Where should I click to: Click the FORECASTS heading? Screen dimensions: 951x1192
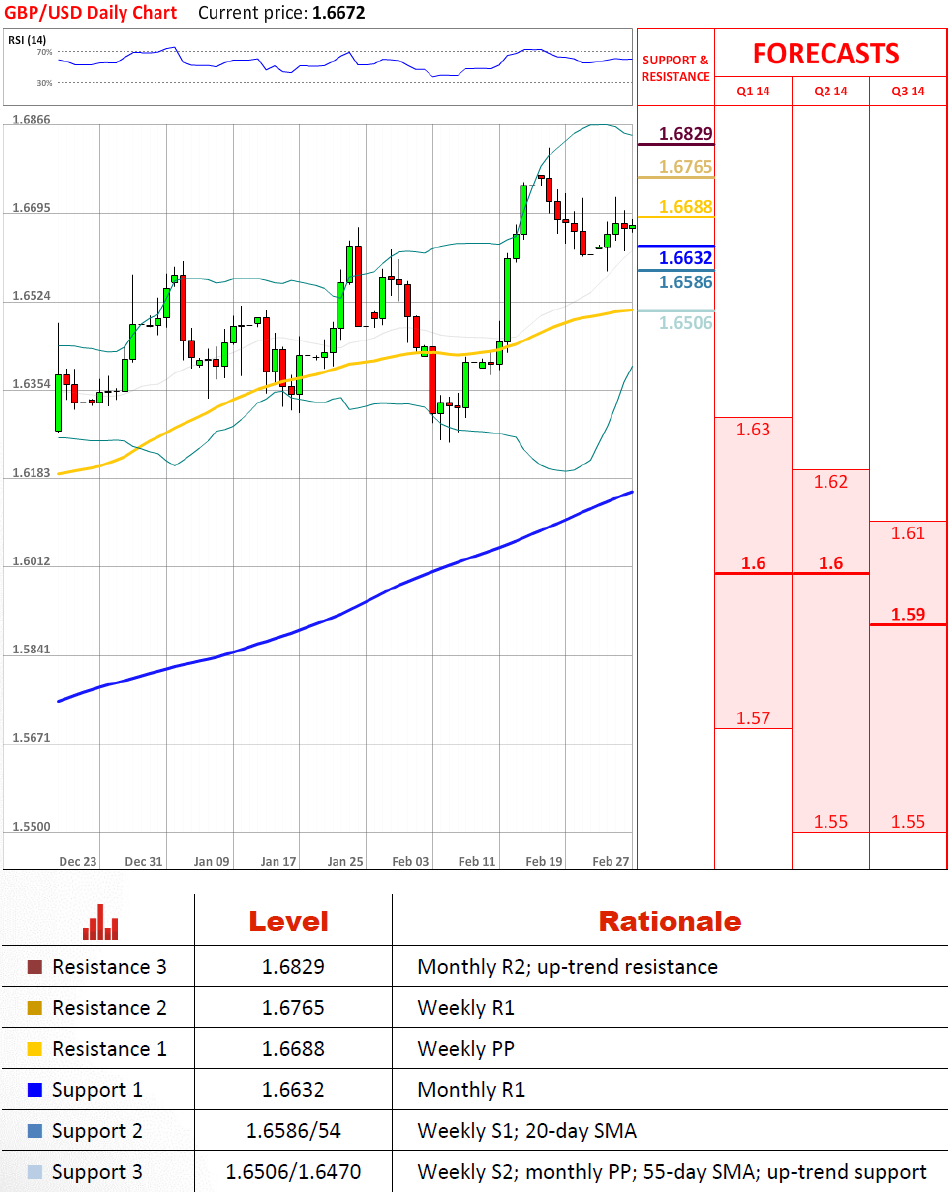[826, 53]
